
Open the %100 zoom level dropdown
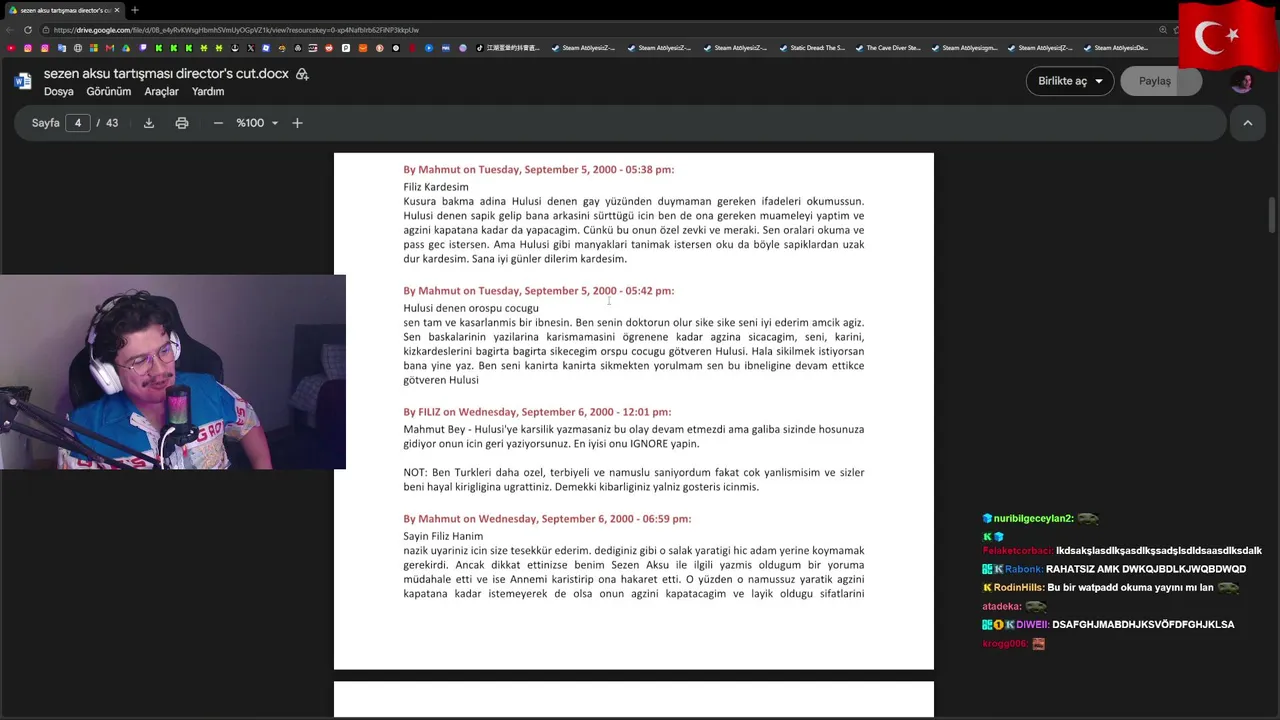point(257,123)
